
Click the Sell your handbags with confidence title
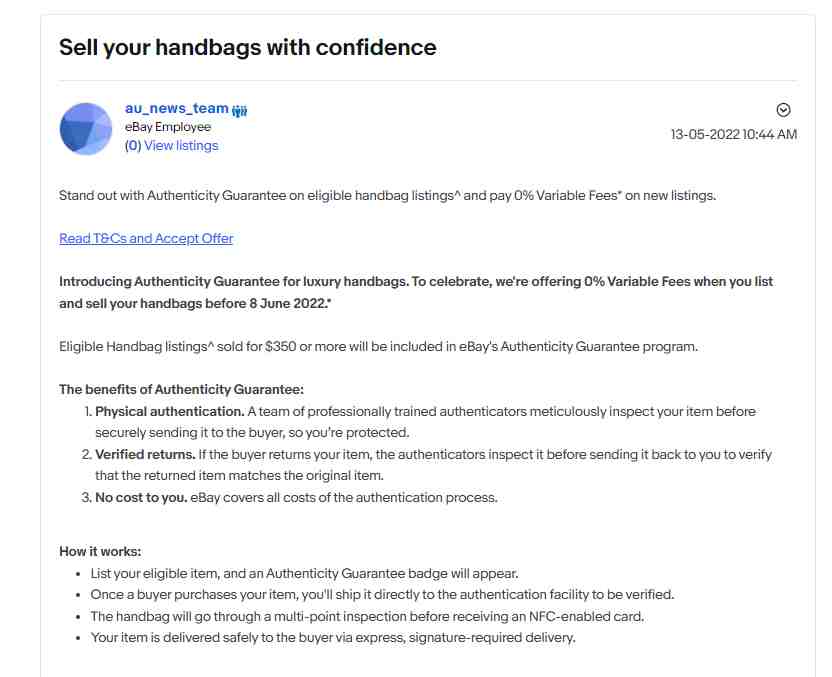(x=248, y=47)
